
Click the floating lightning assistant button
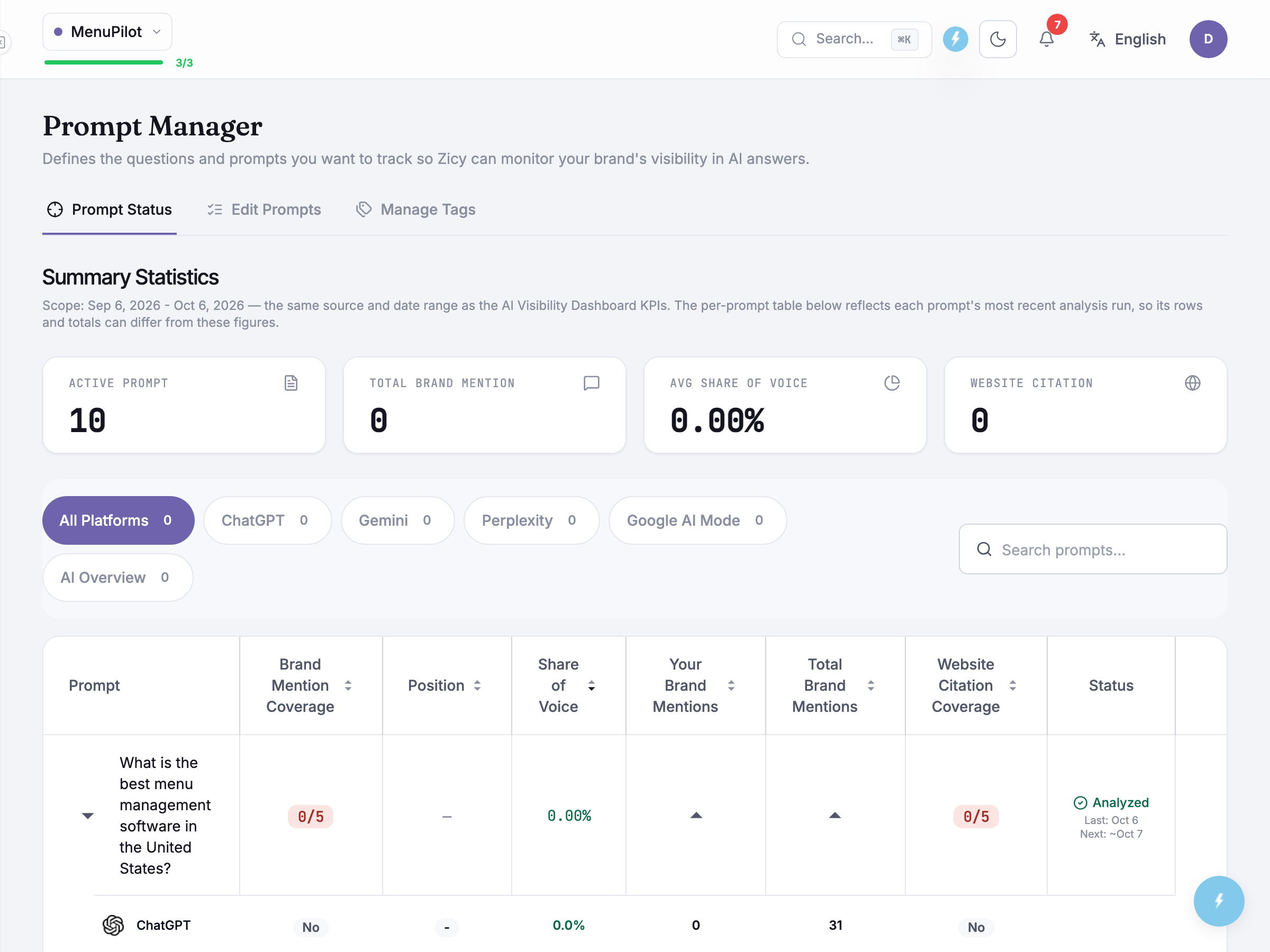pos(1218,900)
